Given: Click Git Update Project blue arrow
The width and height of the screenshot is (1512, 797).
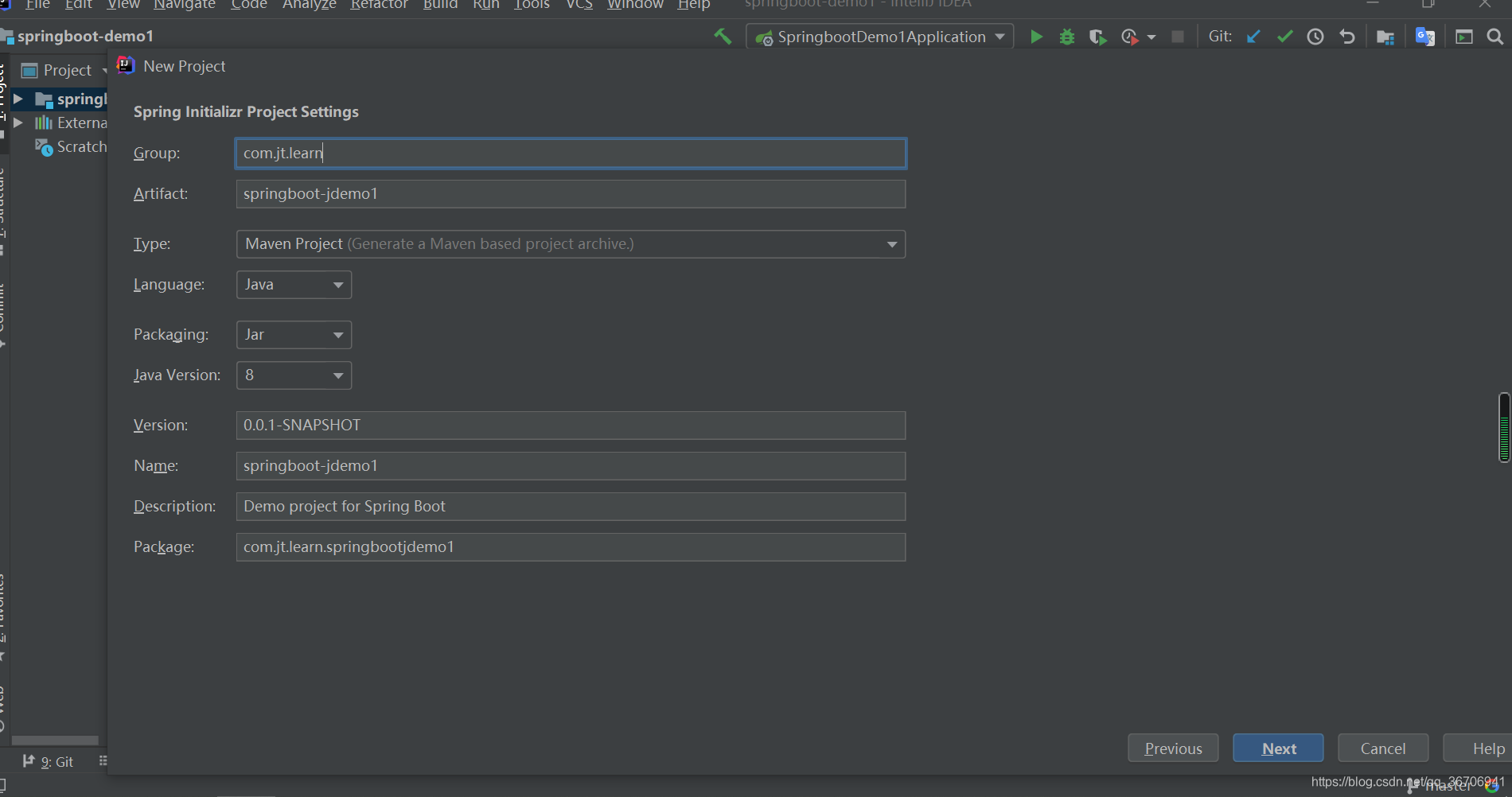Looking at the screenshot, I should tap(1253, 37).
